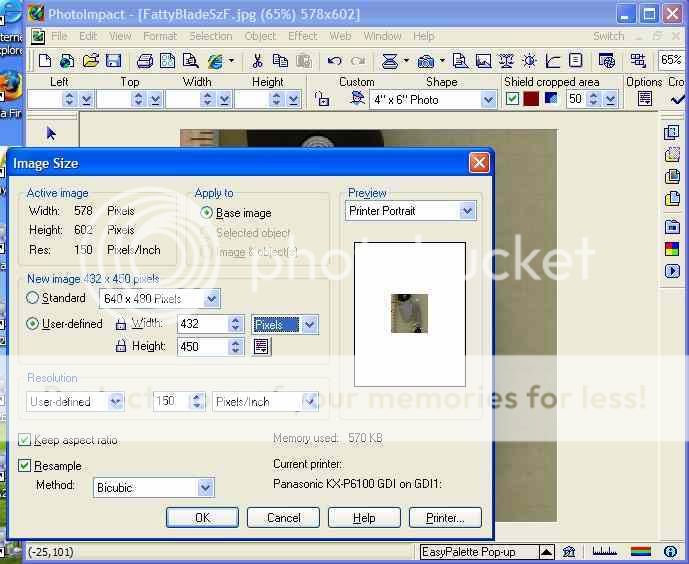This screenshot has width=689, height=564.
Task: Click the units icon beside Height field
Action: [x=262, y=347]
